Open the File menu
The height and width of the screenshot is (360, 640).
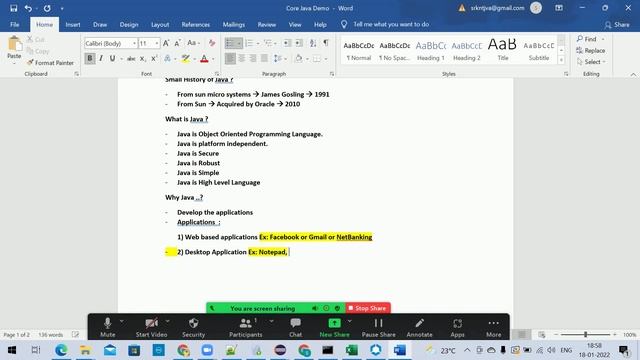coord(15,24)
